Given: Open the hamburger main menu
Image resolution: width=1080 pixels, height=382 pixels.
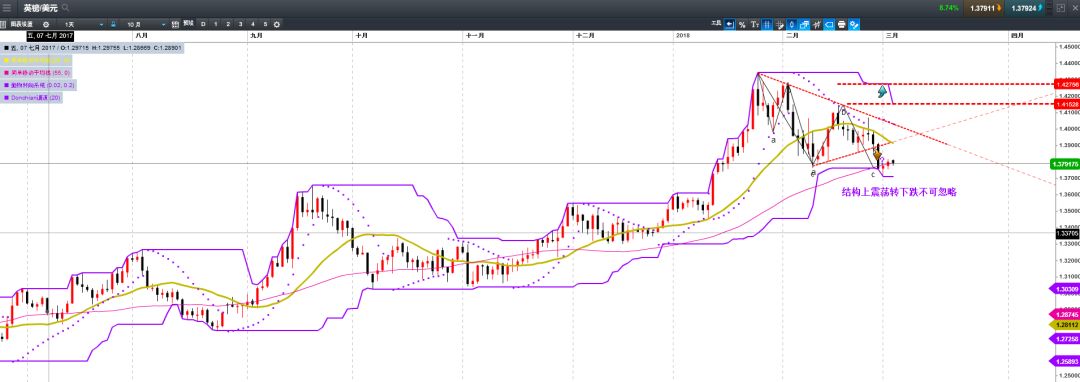Looking at the screenshot, I should point(7,8).
